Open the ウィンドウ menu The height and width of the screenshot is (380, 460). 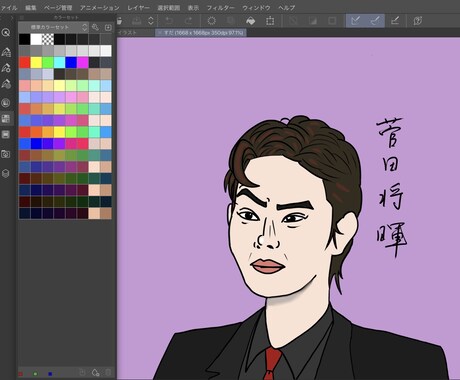tap(256, 7)
